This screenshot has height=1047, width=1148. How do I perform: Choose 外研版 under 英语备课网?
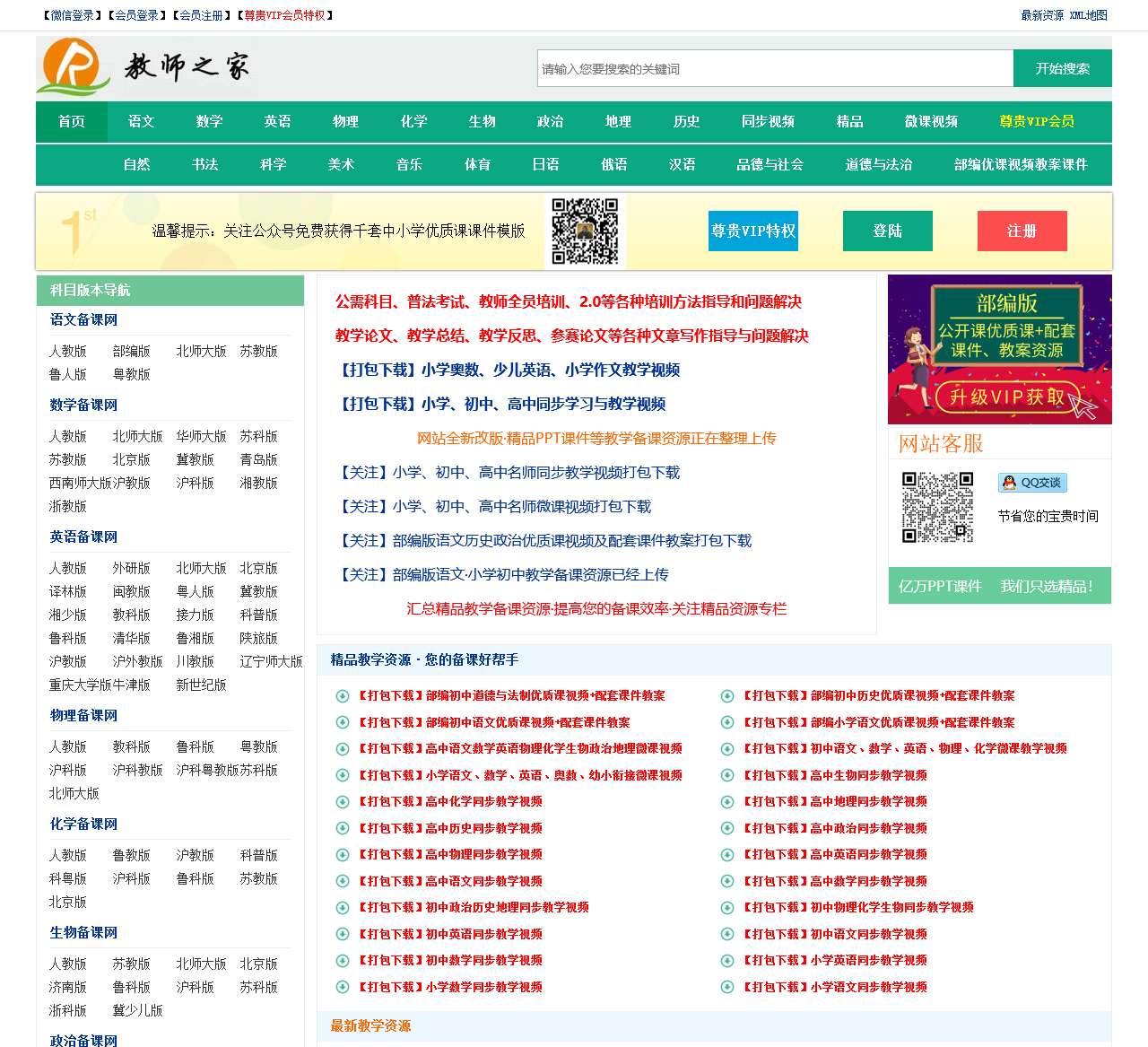pos(131,568)
